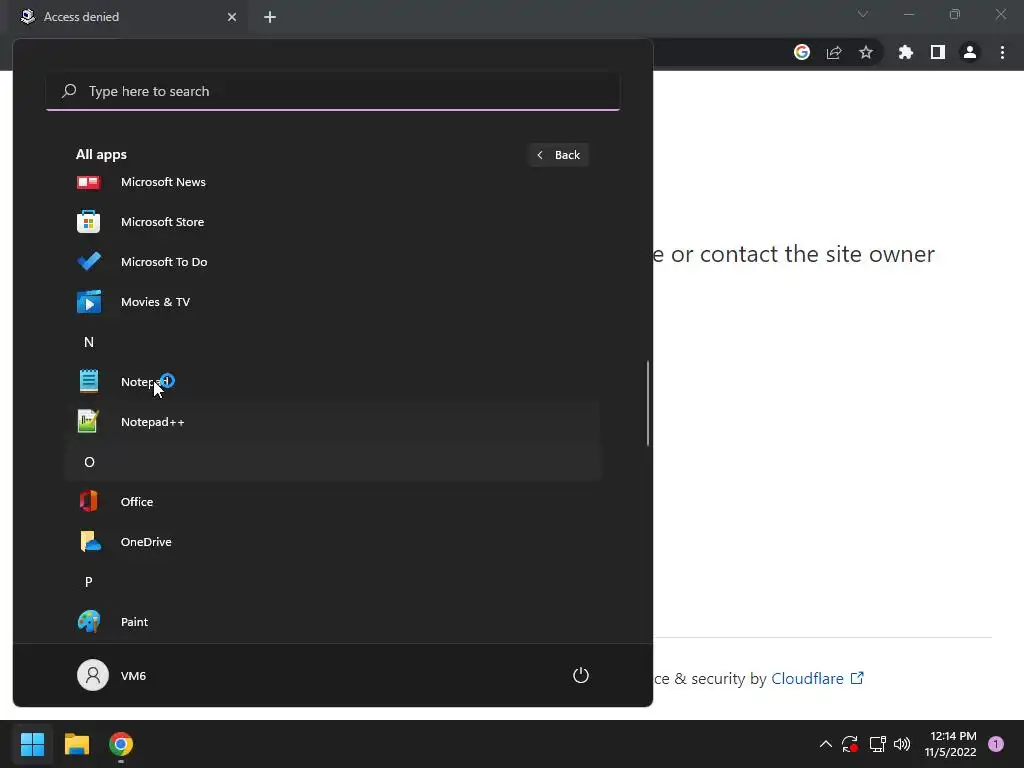Select the Microsoft News label text
The image size is (1024, 768).
[x=163, y=182]
